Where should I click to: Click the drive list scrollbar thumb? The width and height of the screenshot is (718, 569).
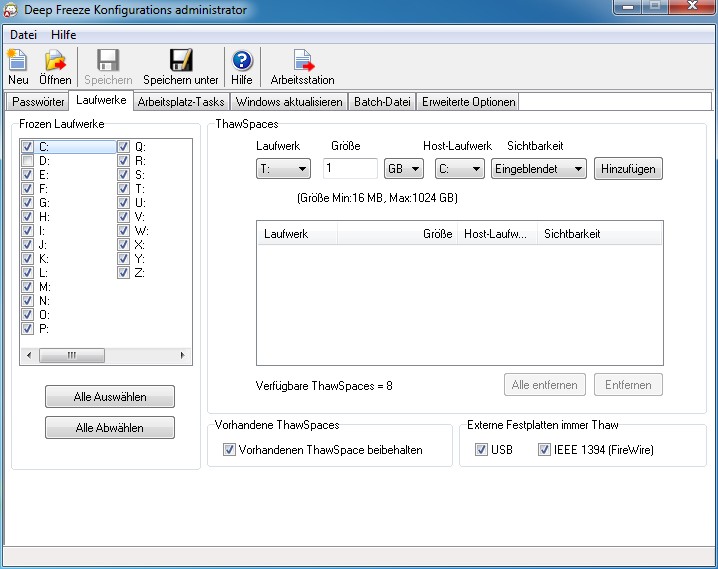pyautogui.click(x=72, y=355)
